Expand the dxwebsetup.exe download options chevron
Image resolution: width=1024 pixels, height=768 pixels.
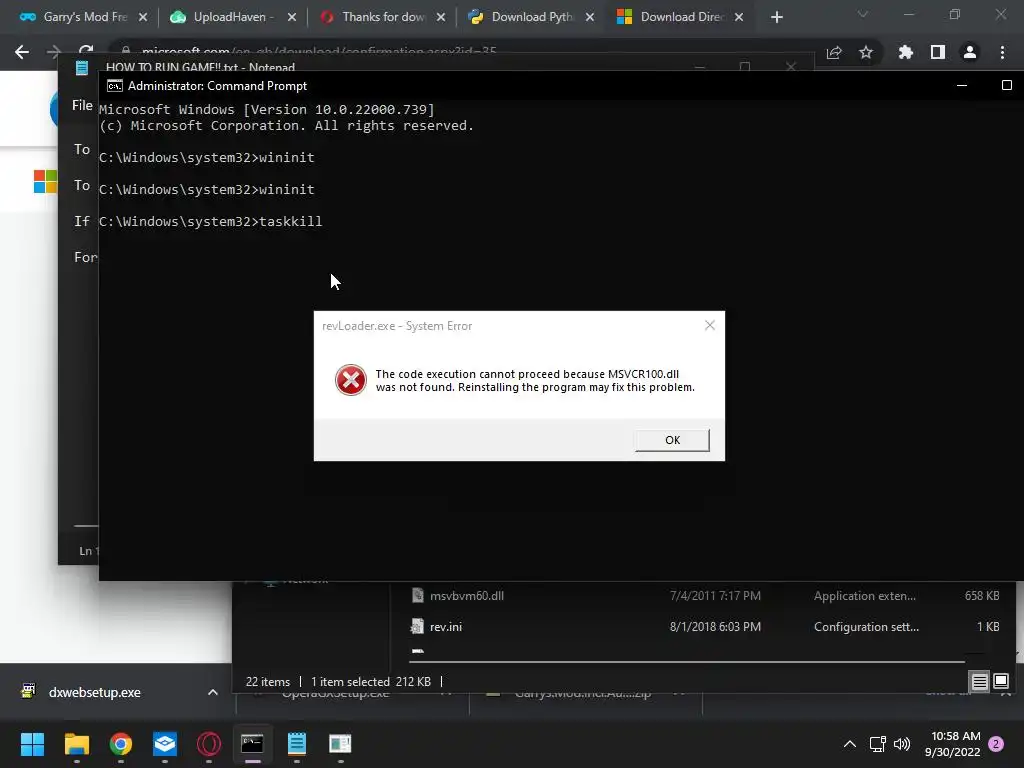pyautogui.click(x=213, y=692)
